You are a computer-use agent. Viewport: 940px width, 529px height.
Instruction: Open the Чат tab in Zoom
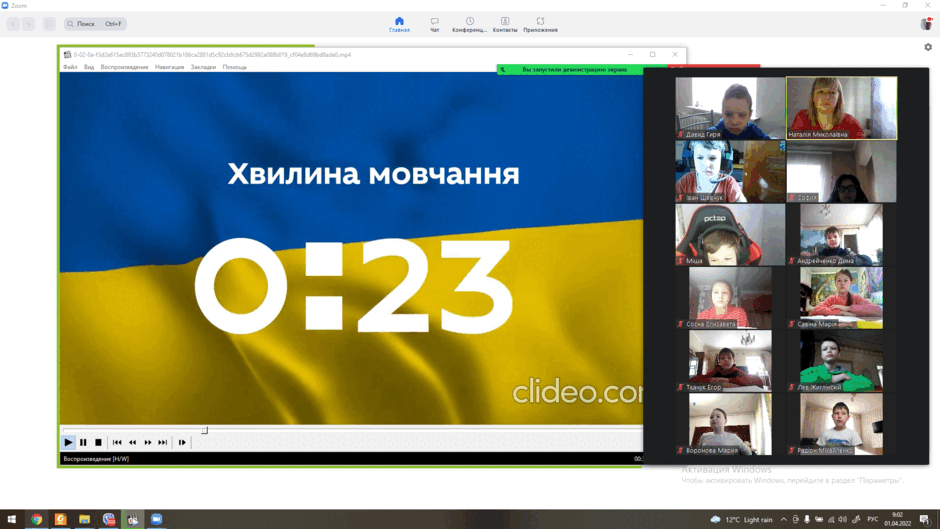(x=435, y=24)
